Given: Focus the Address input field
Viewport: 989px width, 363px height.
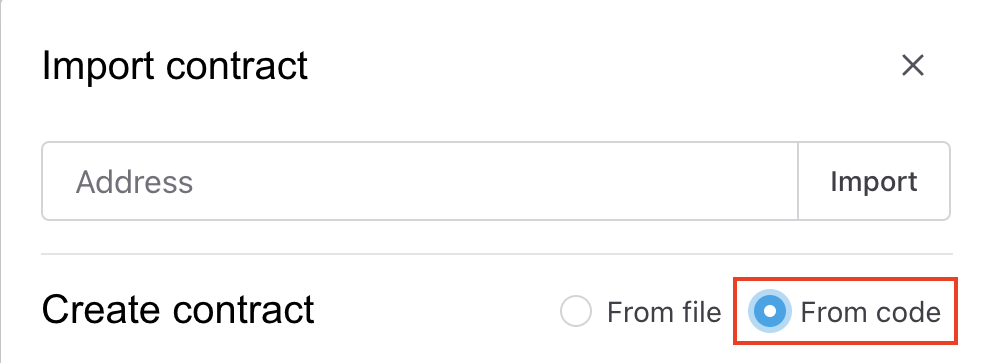Looking at the screenshot, I should (420, 182).
